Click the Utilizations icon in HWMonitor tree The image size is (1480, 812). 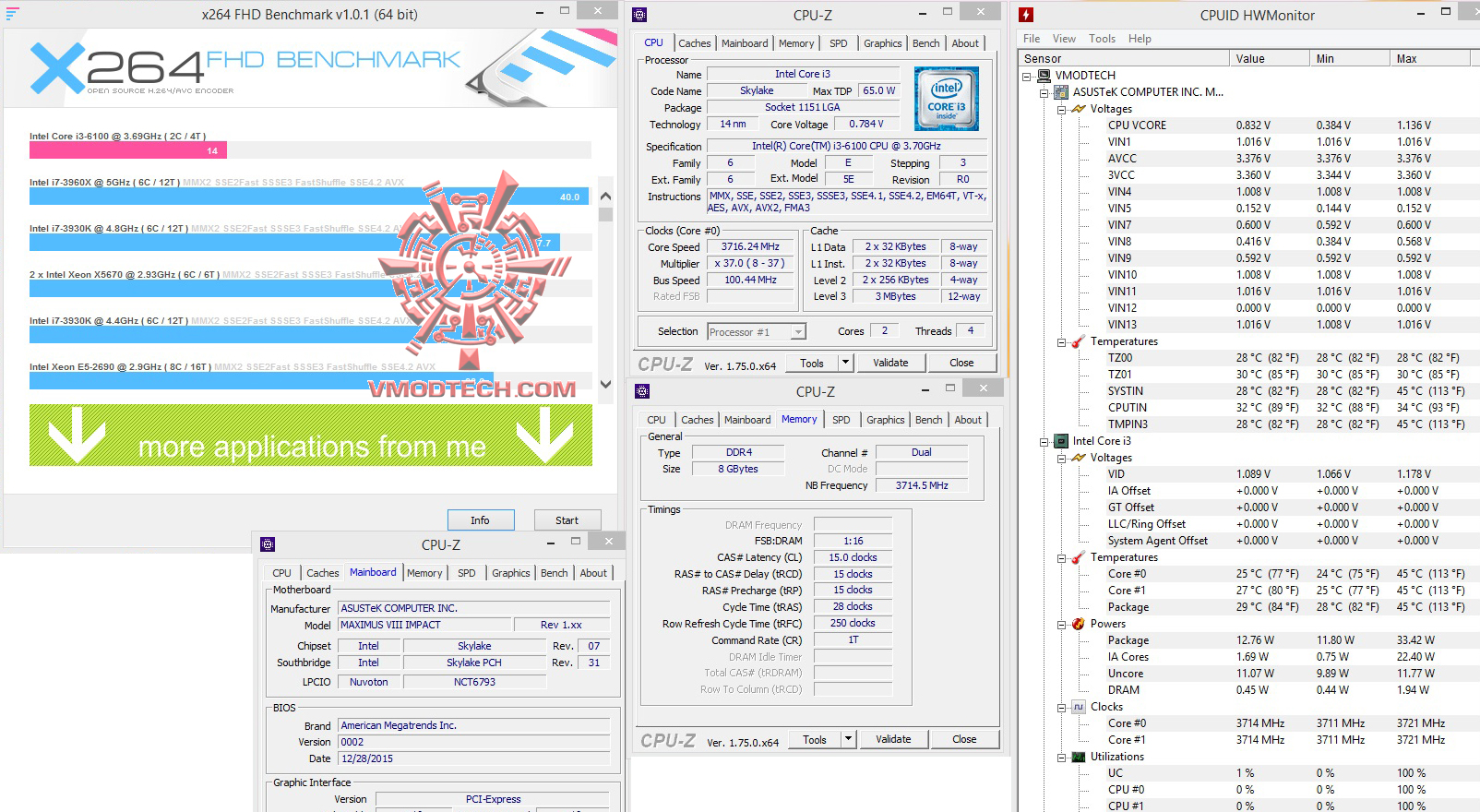[x=1079, y=757]
